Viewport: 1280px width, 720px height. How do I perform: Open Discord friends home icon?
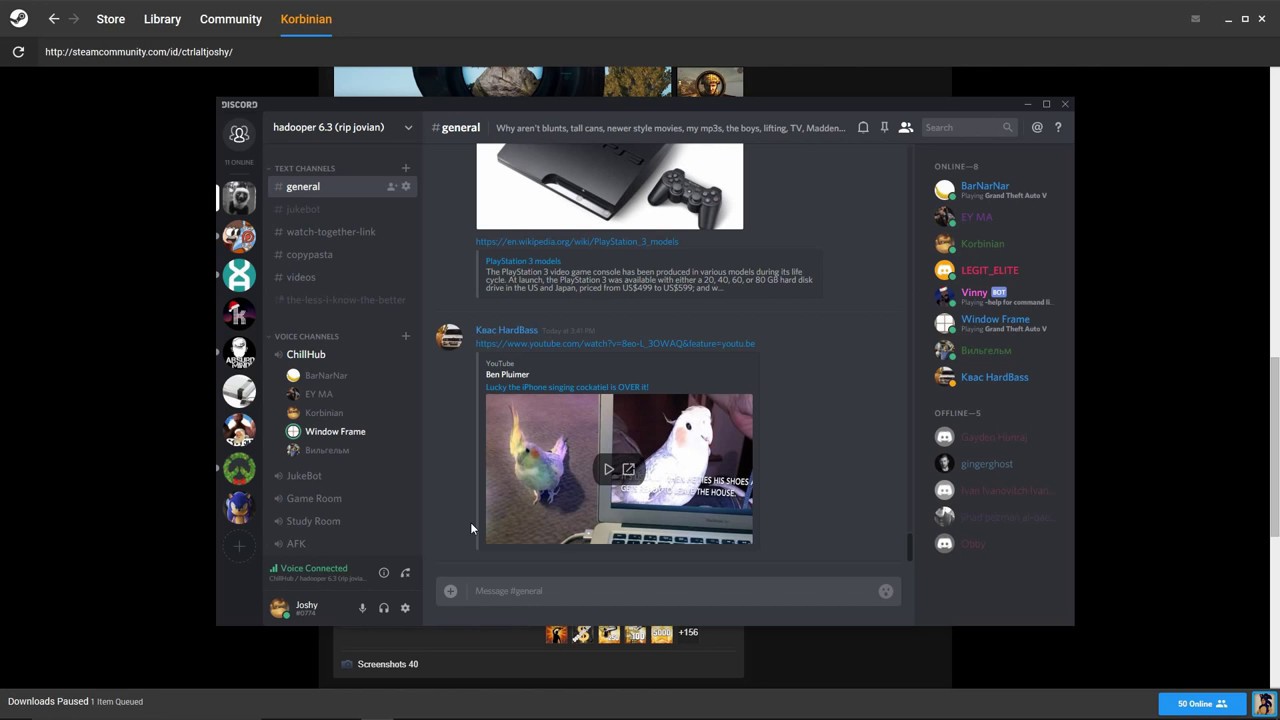[x=239, y=134]
